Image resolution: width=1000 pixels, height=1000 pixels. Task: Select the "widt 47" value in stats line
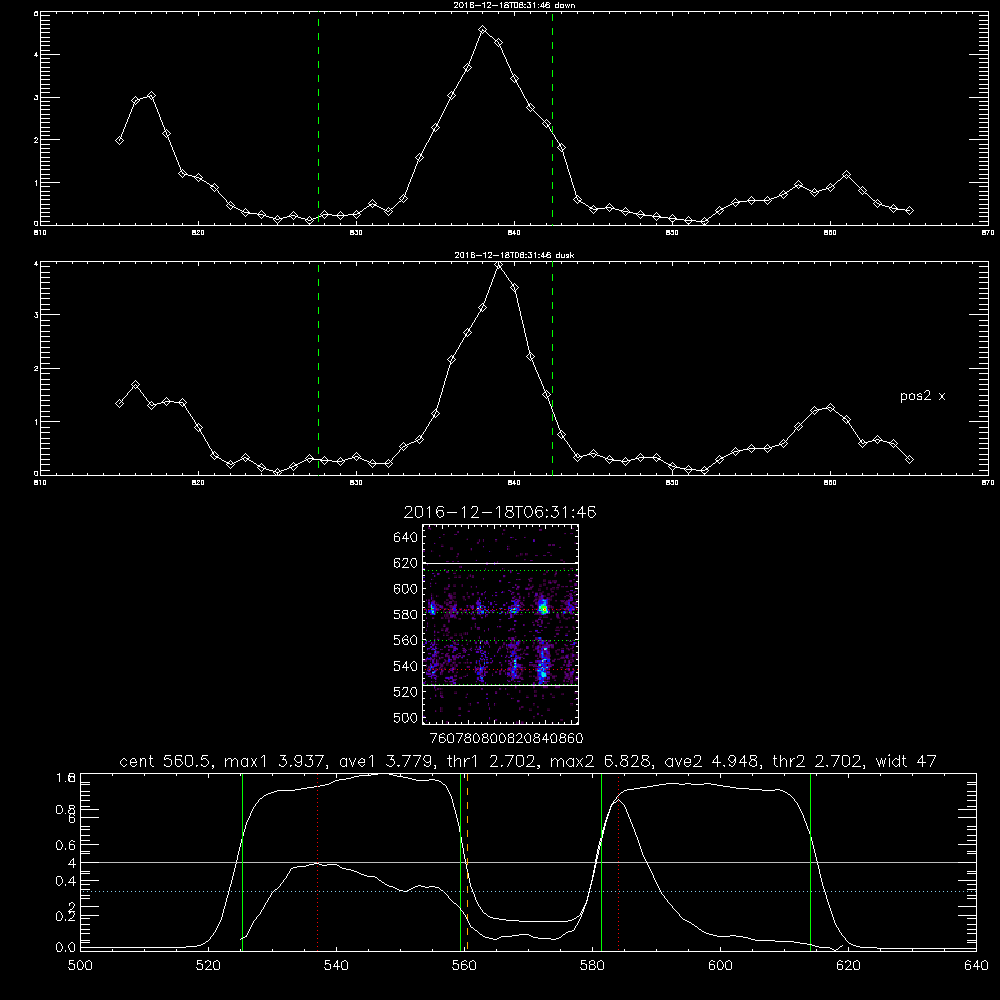[x=906, y=761]
